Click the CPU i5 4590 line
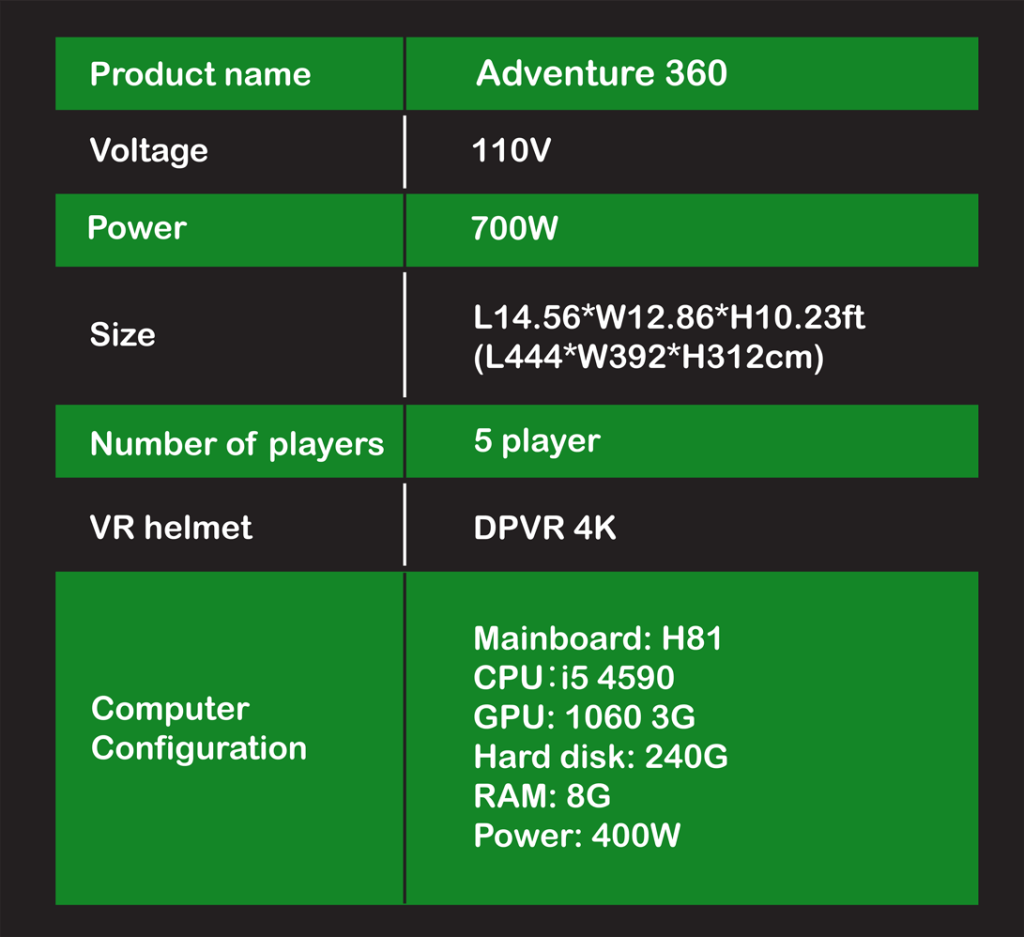Viewport: 1024px width, 937px height. (x=574, y=677)
